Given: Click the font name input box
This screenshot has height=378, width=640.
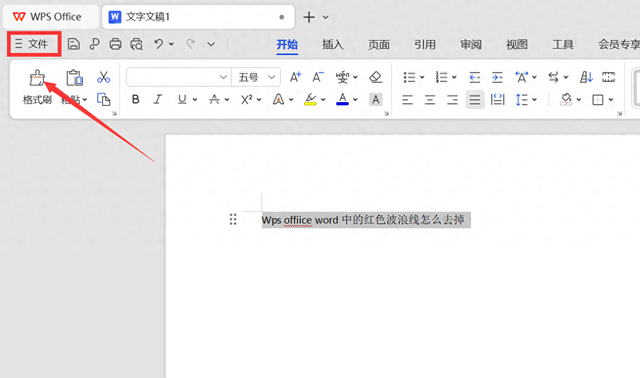Looking at the screenshot, I should coord(178,77).
